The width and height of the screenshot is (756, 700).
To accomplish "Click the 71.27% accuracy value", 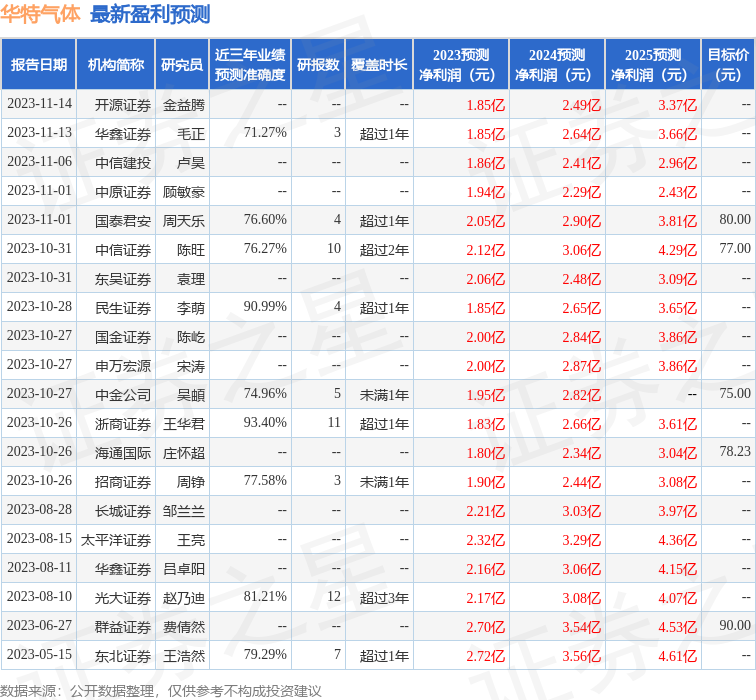I will tap(265, 133).
